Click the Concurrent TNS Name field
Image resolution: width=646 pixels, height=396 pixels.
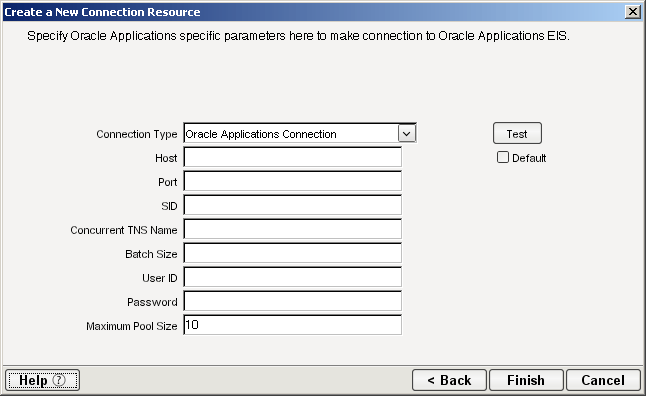coord(293,229)
